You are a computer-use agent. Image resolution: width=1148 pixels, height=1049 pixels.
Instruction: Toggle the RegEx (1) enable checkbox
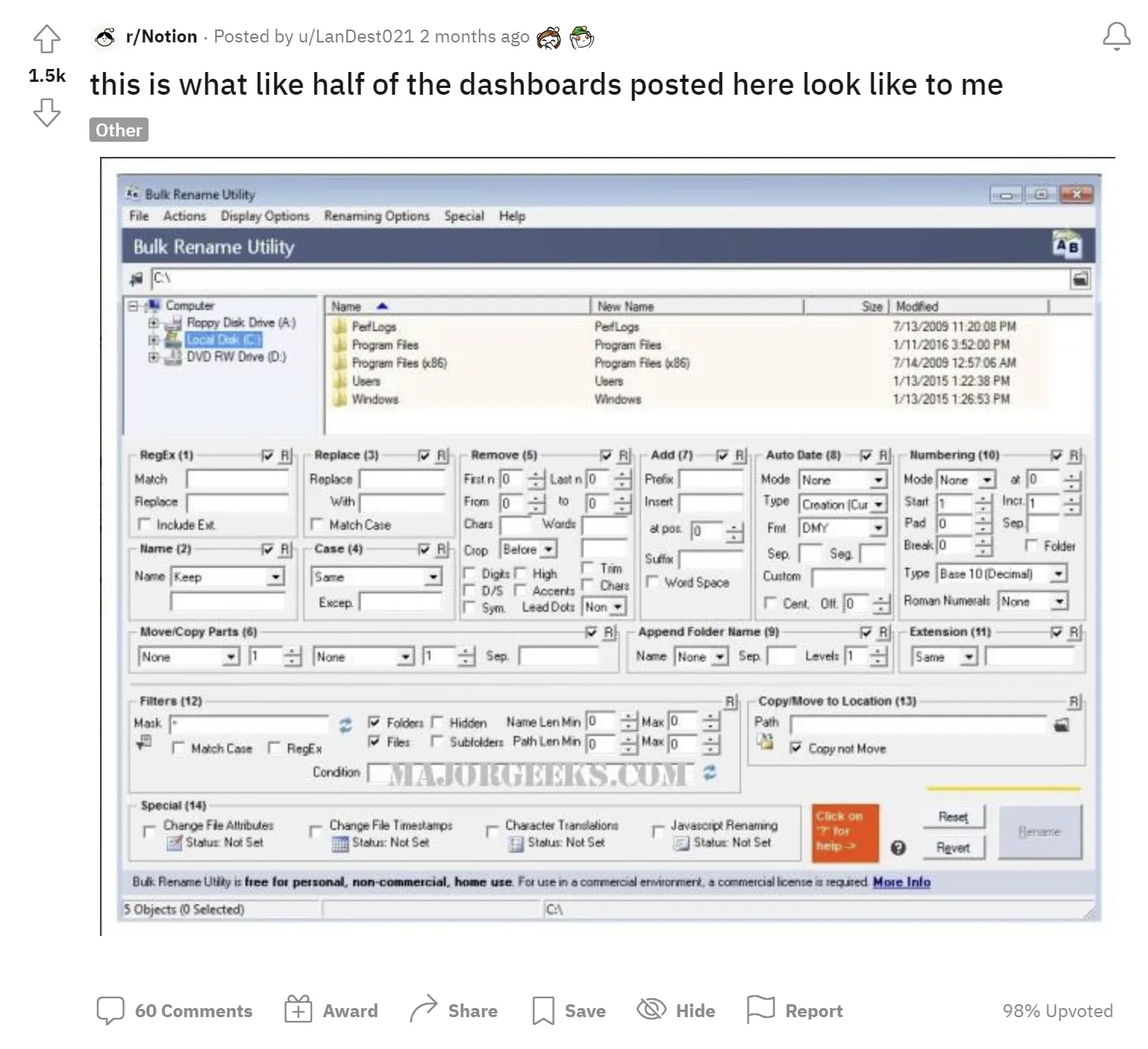[x=267, y=456]
